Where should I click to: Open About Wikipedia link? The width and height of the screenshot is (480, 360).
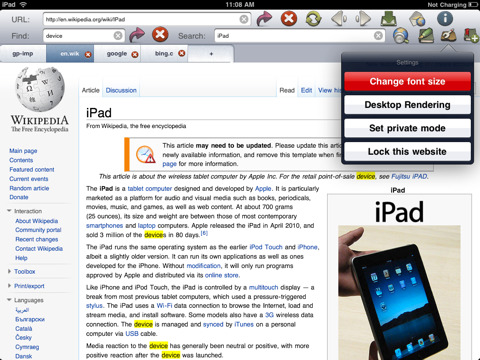[x=37, y=221]
